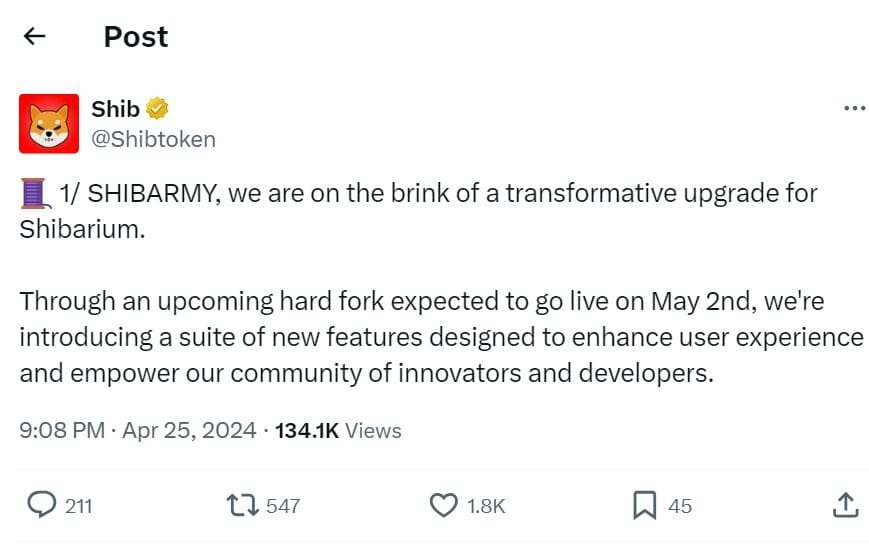Click the thread spool emoji
Viewport: 869px width, 545px height.
pyautogui.click(x=35, y=192)
